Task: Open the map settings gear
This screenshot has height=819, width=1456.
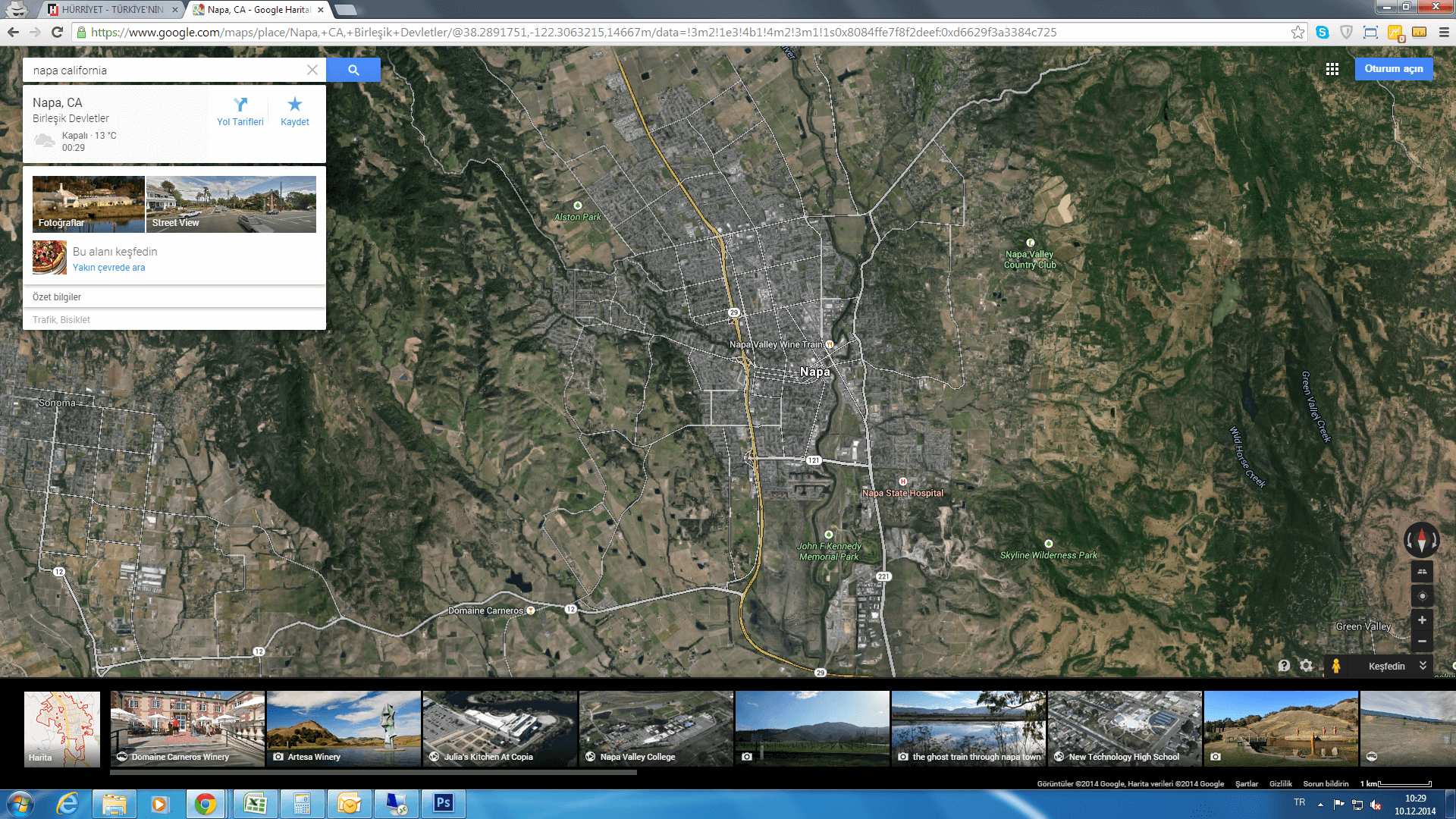Action: pyautogui.click(x=1306, y=666)
